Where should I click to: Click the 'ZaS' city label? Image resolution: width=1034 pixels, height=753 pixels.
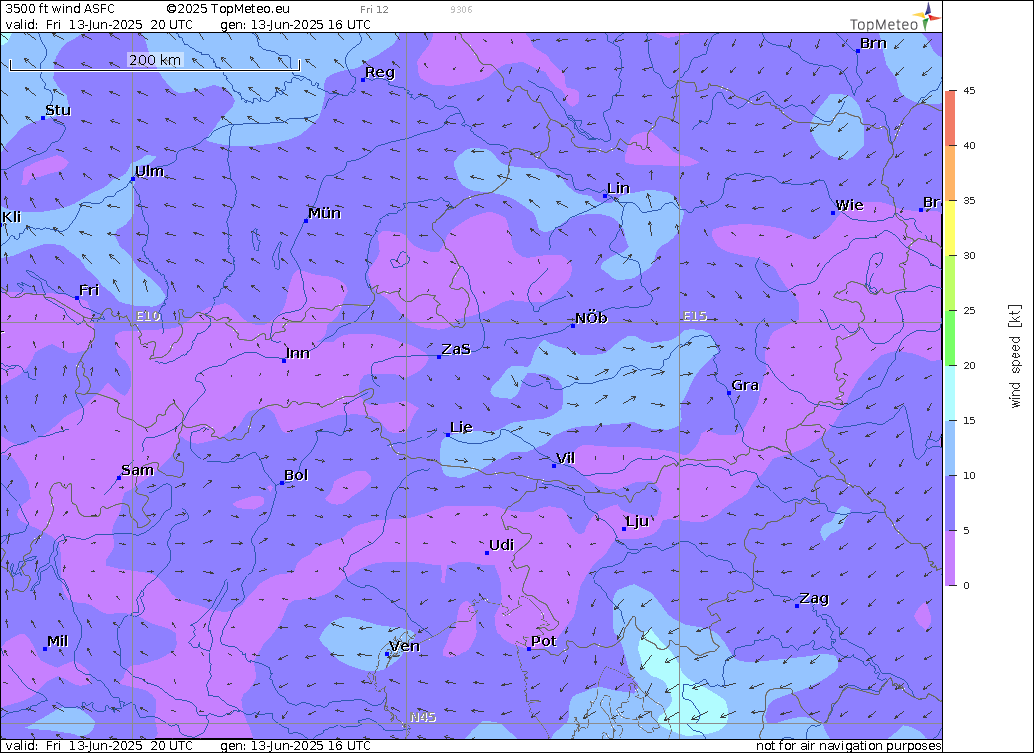pos(456,349)
